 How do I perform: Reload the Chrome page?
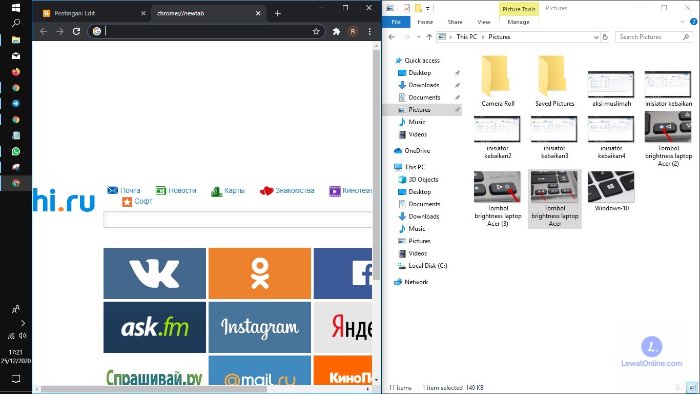pos(76,31)
